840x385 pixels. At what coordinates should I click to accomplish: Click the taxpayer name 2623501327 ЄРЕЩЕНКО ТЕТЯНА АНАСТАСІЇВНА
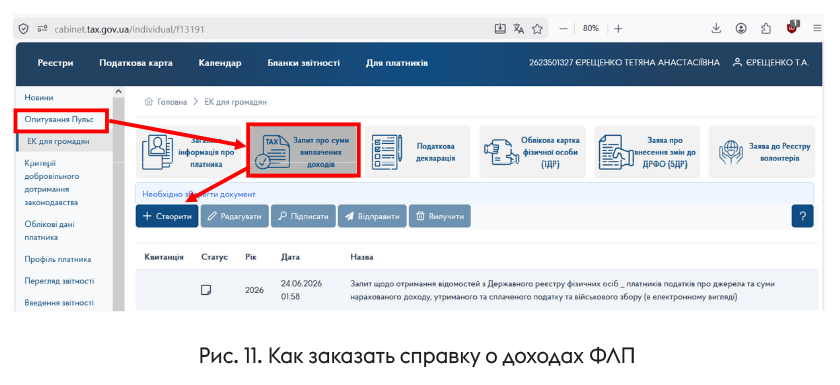(x=624, y=63)
